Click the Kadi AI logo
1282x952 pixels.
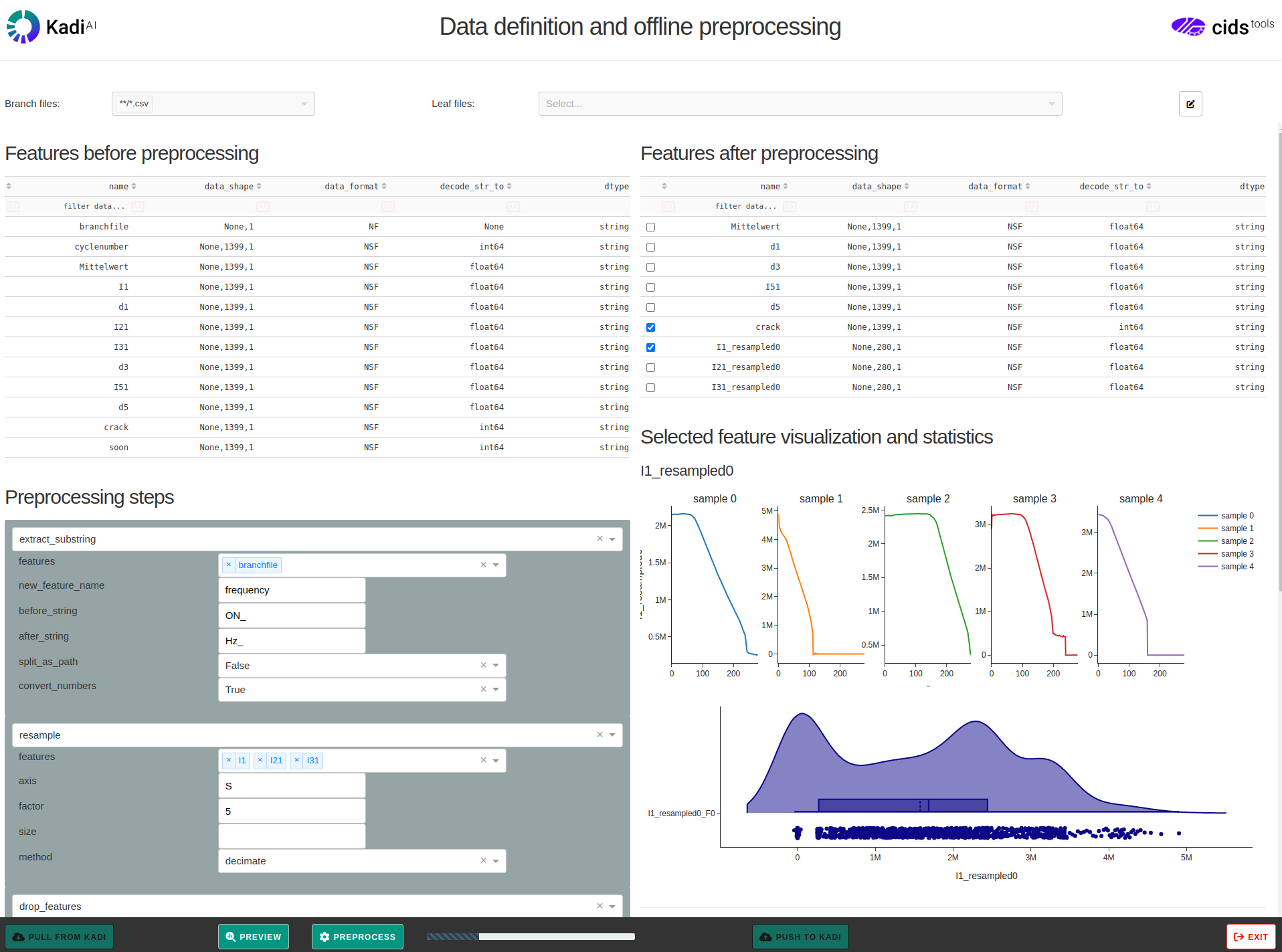coord(52,27)
